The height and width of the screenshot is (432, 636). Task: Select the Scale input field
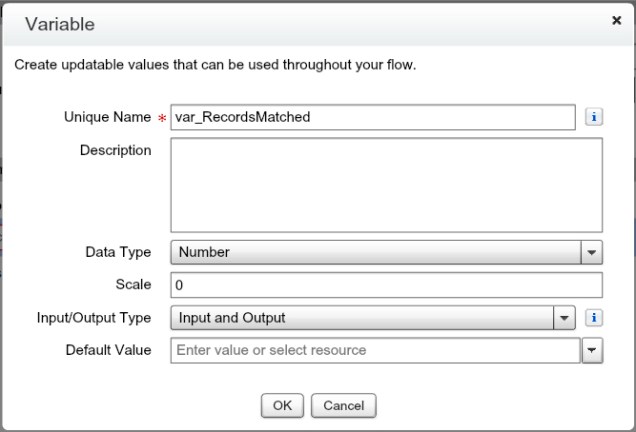pyautogui.click(x=386, y=285)
